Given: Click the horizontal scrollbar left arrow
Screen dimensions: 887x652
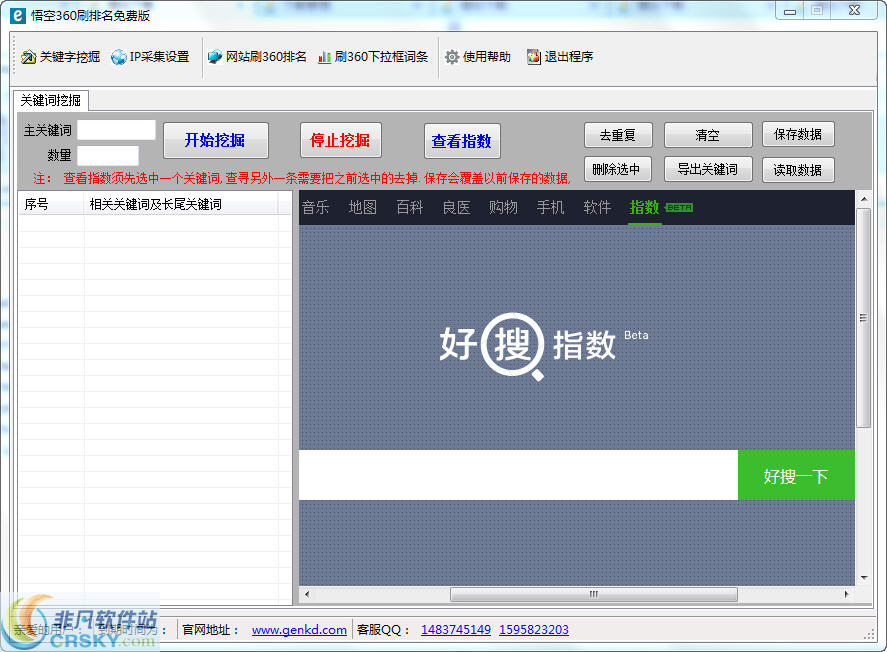Looking at the screenshot, I should coord(307,594).
